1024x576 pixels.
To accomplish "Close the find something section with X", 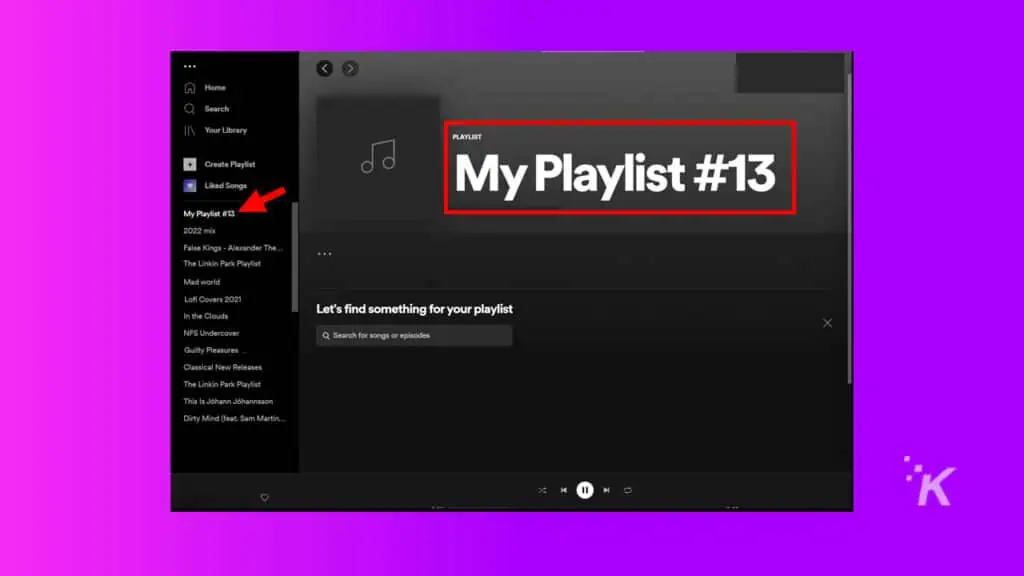I will tap(827, 323).
